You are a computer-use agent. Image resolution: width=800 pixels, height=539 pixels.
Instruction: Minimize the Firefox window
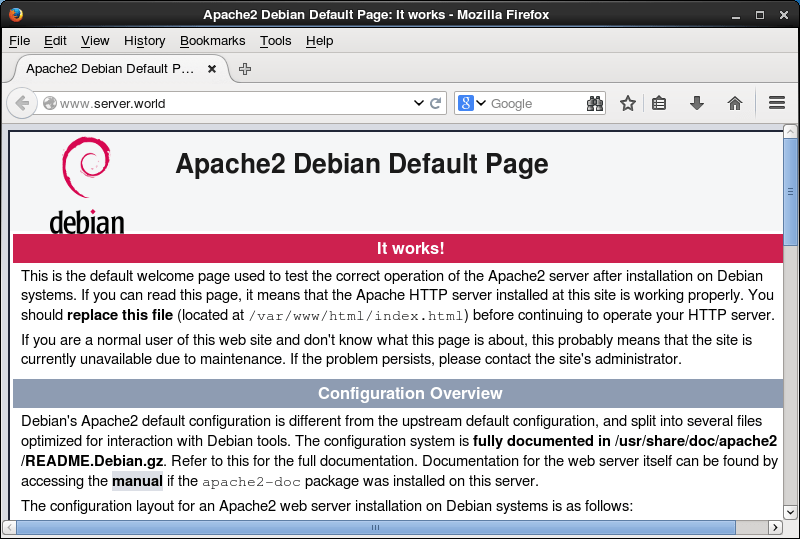(x=735, y=15)
